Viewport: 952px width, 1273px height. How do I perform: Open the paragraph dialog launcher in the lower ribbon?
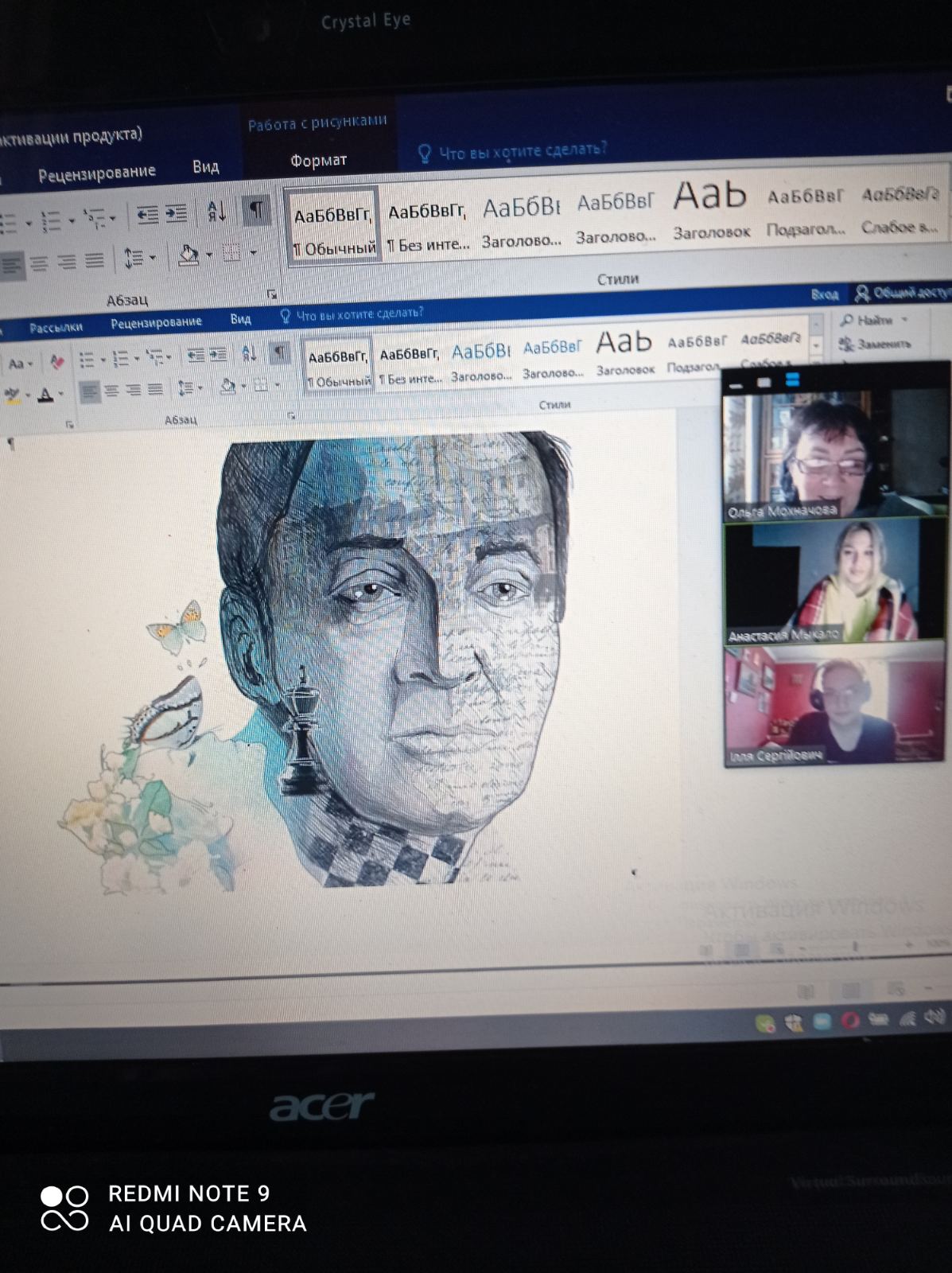click(292, 415)
